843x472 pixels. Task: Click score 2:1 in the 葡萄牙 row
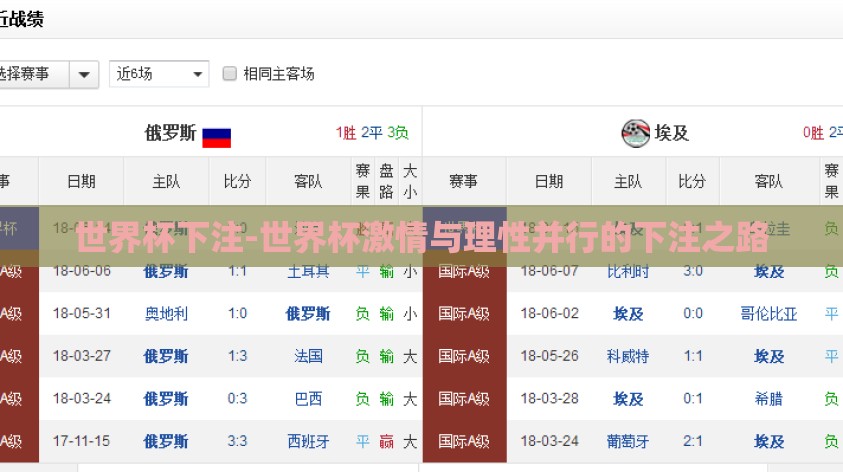pyautogui.click(x=692, y=441)
